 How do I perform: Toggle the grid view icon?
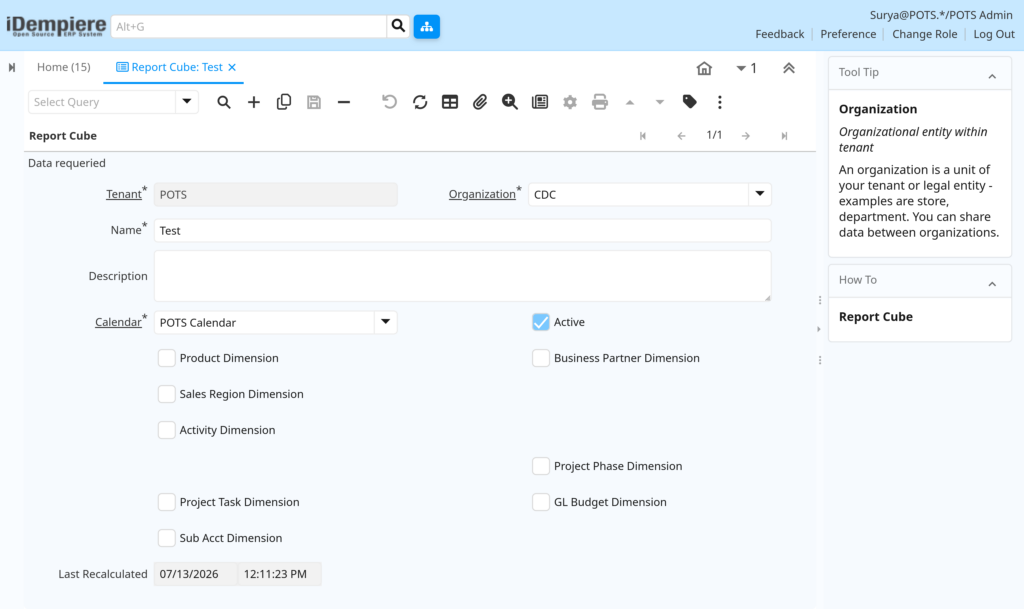point(450,102)
